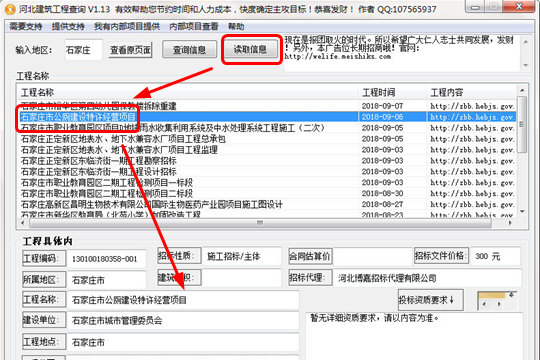Click the 查看原页面 button

click(131, 50)
